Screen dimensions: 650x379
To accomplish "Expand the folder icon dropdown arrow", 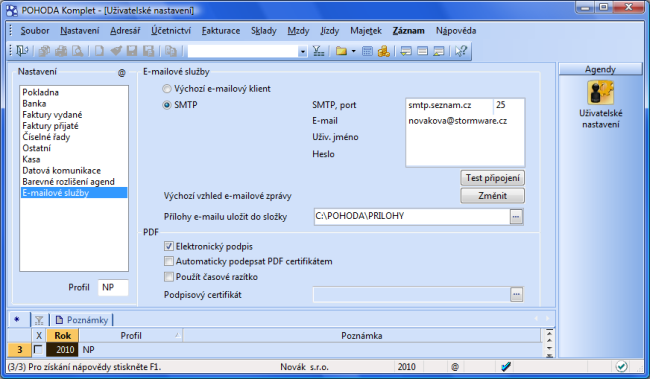I will (x=353, y=51).
